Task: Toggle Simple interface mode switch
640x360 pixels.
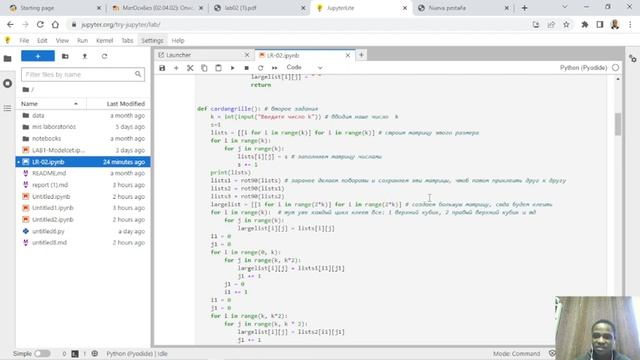Action: point(42,353)
